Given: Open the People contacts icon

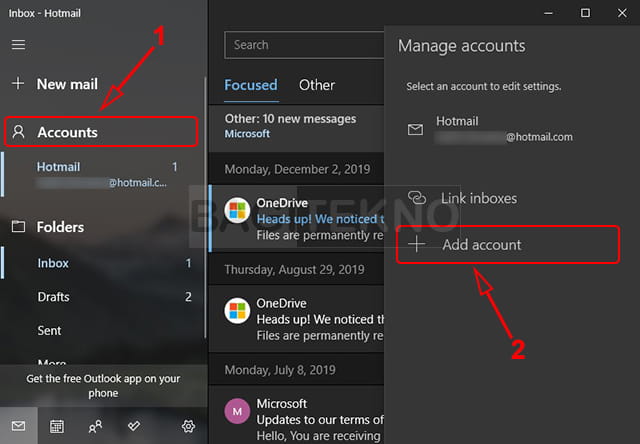Looking at the screenshot, I should (95, 426).
